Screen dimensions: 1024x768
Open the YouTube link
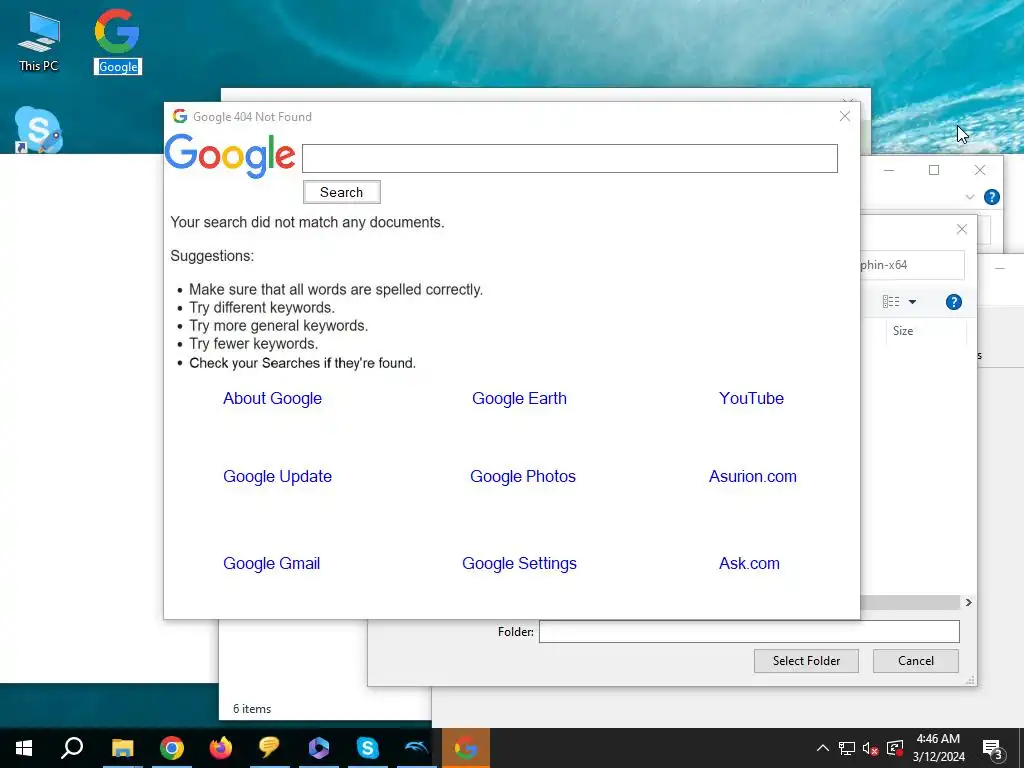coord(751,398)
